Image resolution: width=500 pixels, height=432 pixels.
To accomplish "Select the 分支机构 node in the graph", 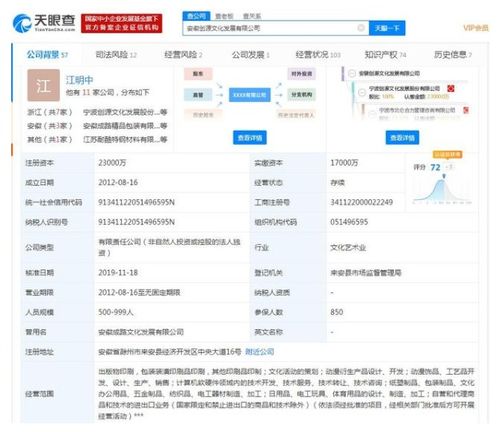I will 302,95.
